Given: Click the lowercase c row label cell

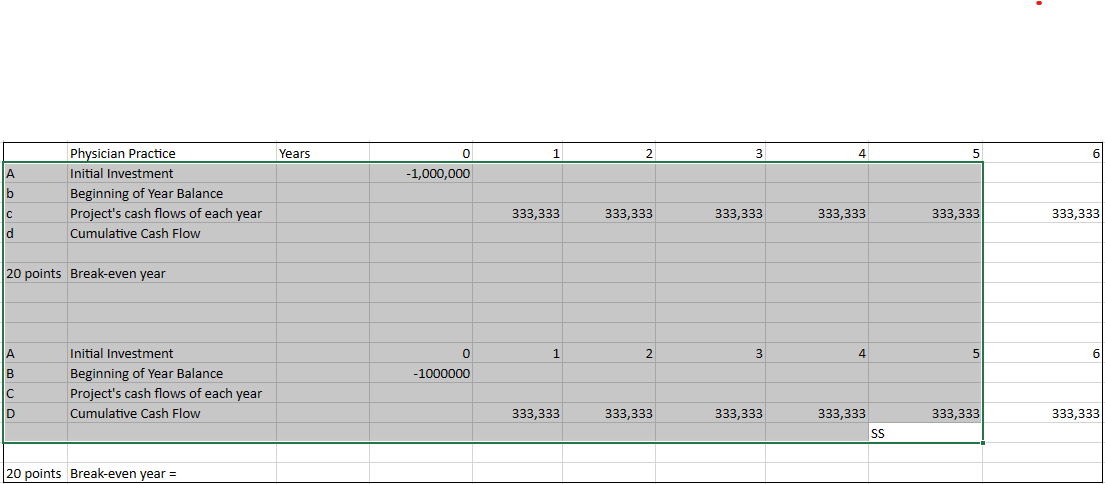Looking at the screenshot, I should click(35, 213).
